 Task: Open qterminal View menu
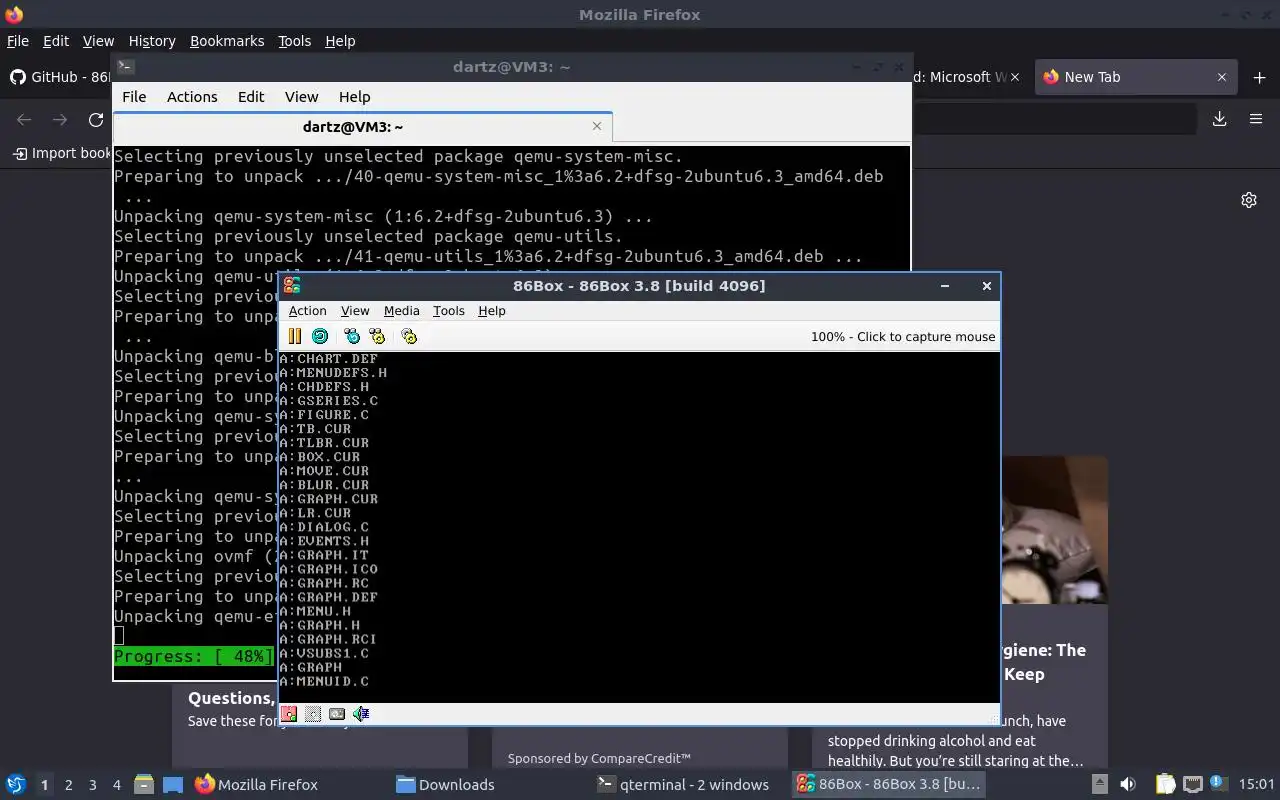pos(301,97)
